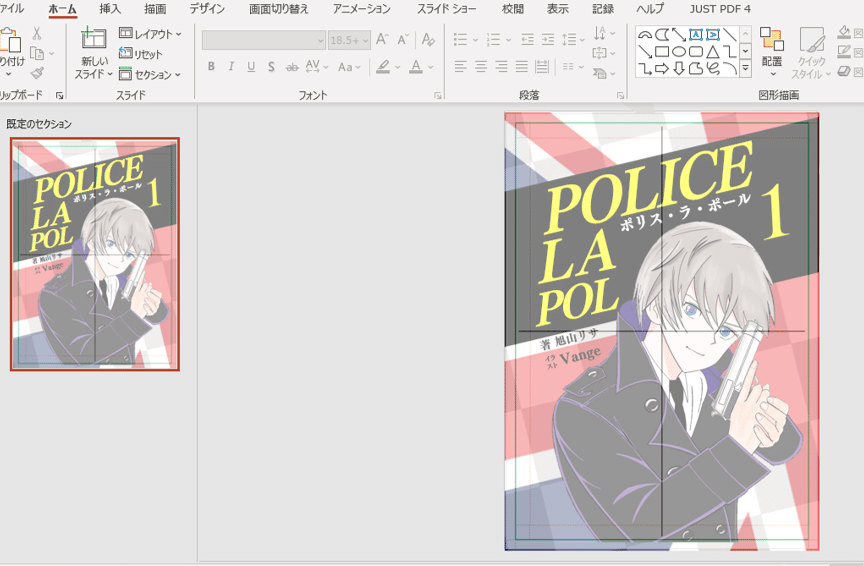The height and width of the screenshot is (566, 864).
Task: Expand the shapes gallery More arrow
Action: (x=745, y=69)
